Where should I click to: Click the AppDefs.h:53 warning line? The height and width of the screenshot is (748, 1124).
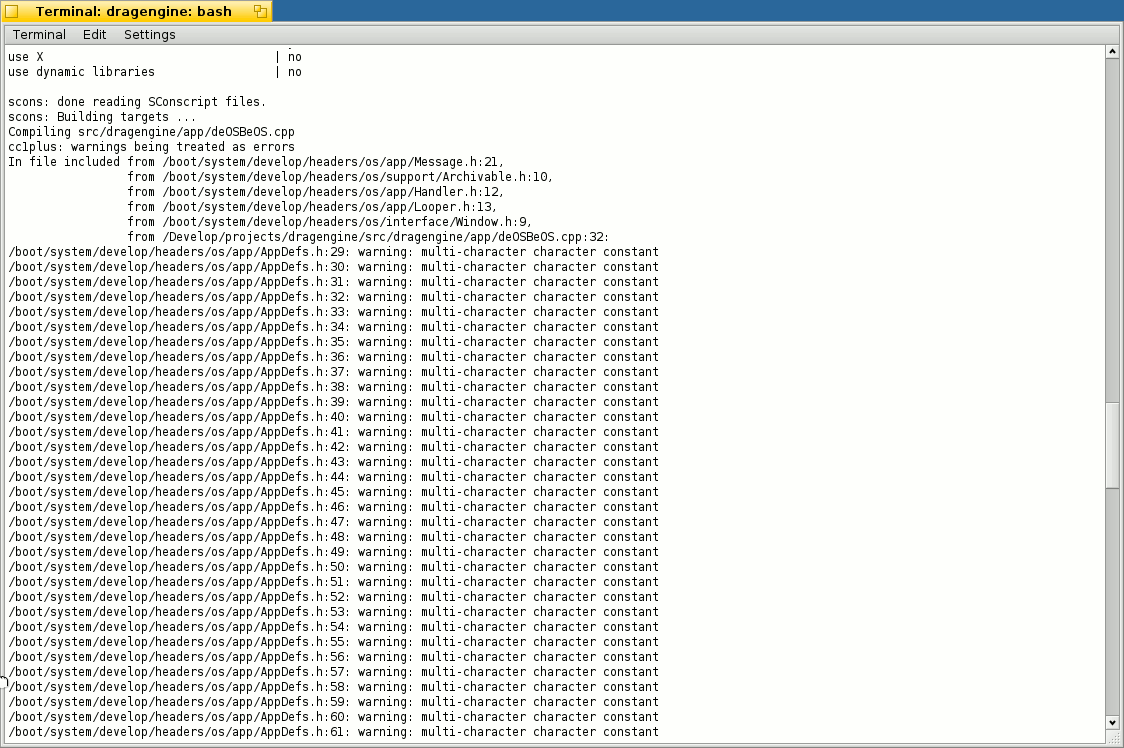[x=333, y=612]
